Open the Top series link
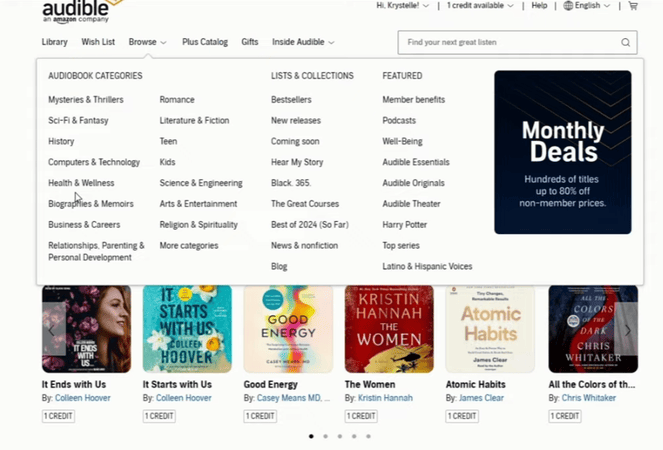The height and width of the screenshot is (450, 663). pyautogui.click(x=401, y=245)
